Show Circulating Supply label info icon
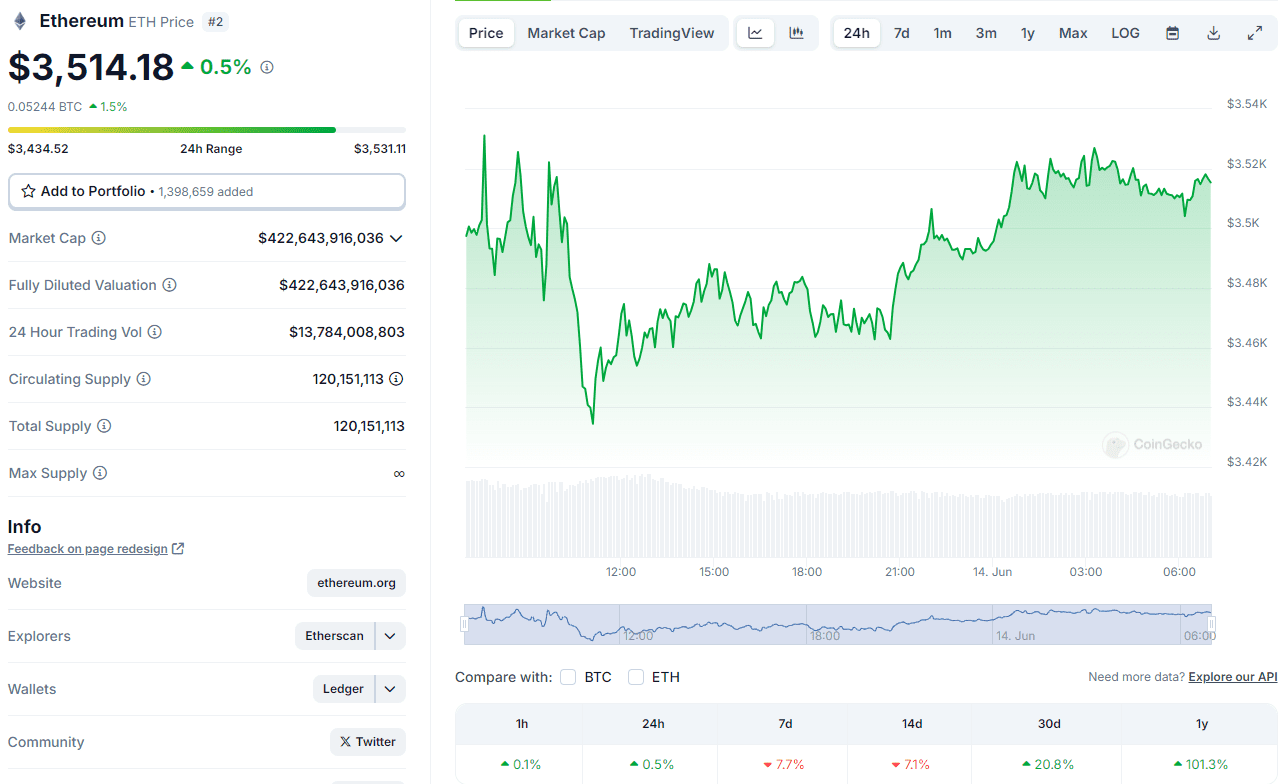Viewport: 1286px width, 784px height. click(144, 379)
